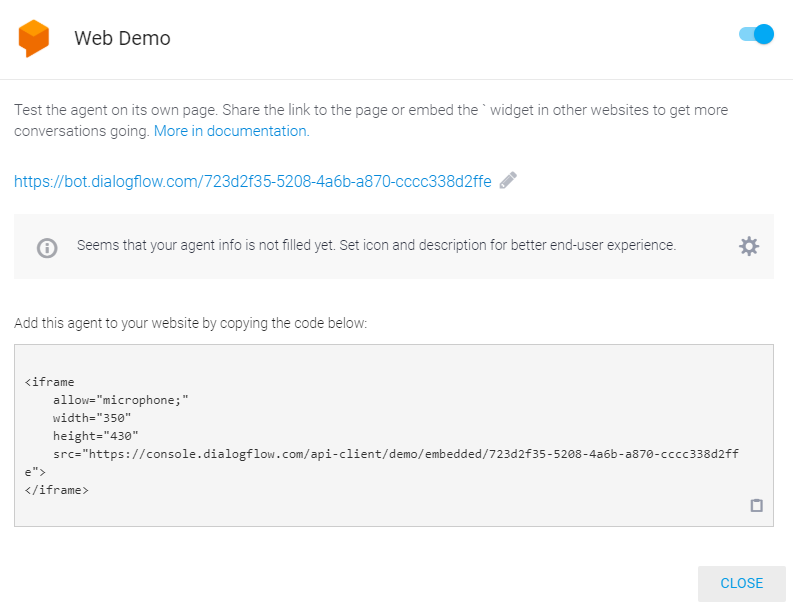The width and height of the screenshot is (793, 609).
Task: Open the More in documentation link
Action: pos(232,131)
